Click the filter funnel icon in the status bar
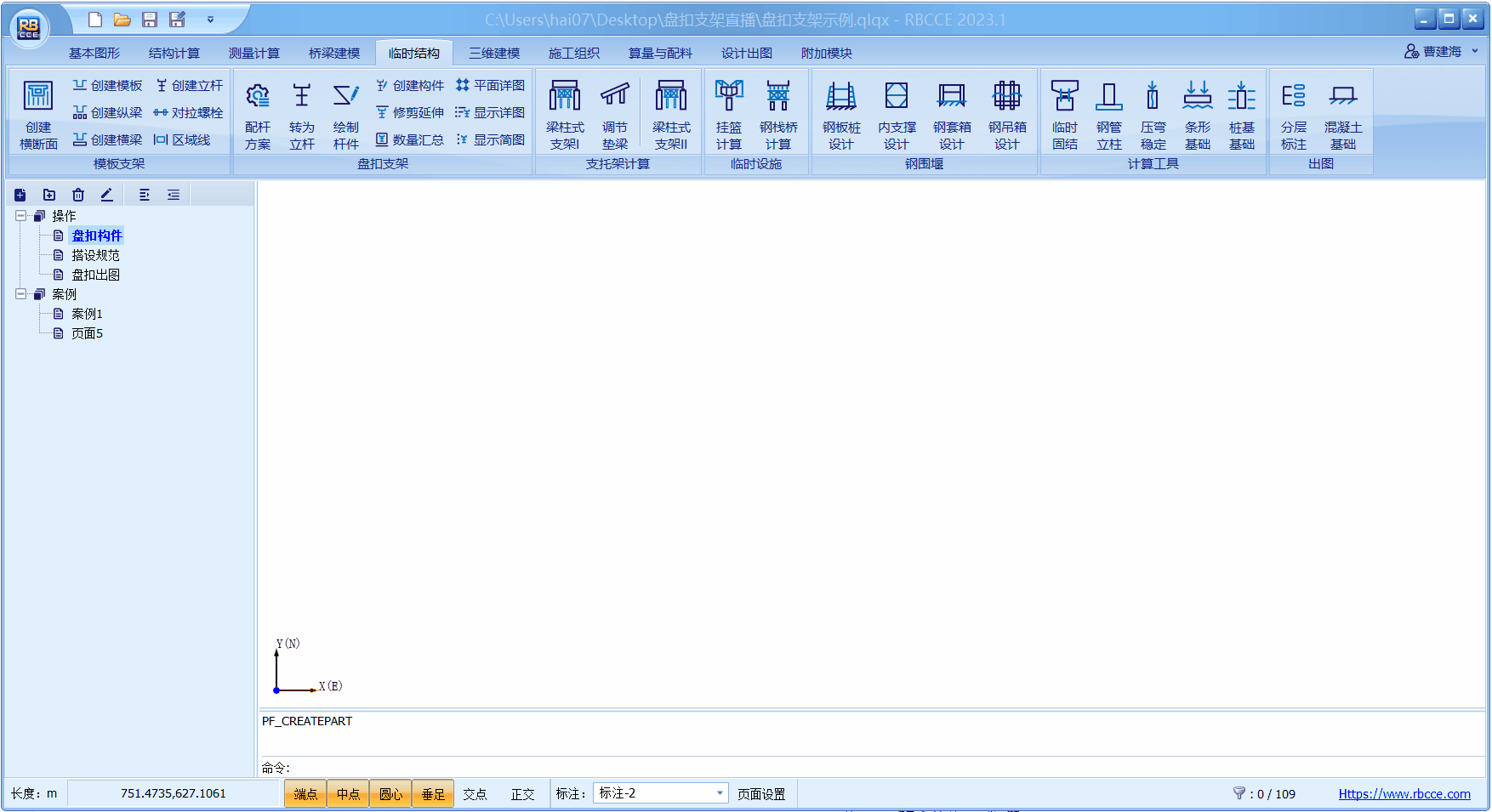This screenshot has height=812, width=1492. pyautogui.click(x=1239, y=793)
